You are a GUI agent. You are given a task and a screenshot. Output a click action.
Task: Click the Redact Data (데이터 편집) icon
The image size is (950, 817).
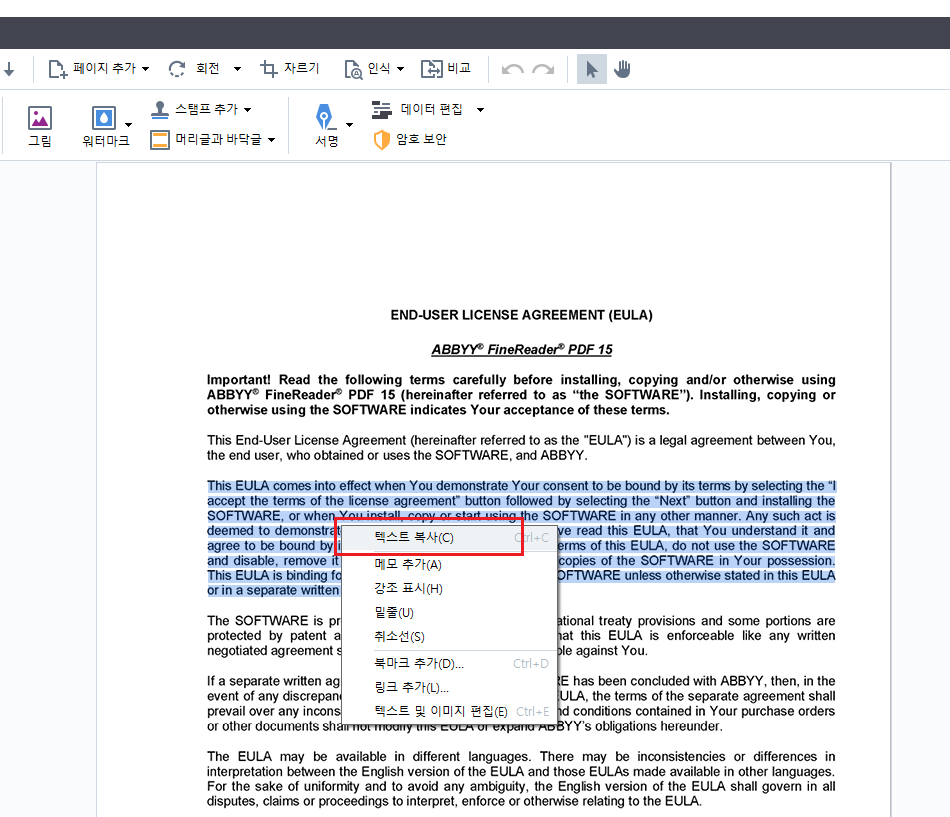pos(382,110)
